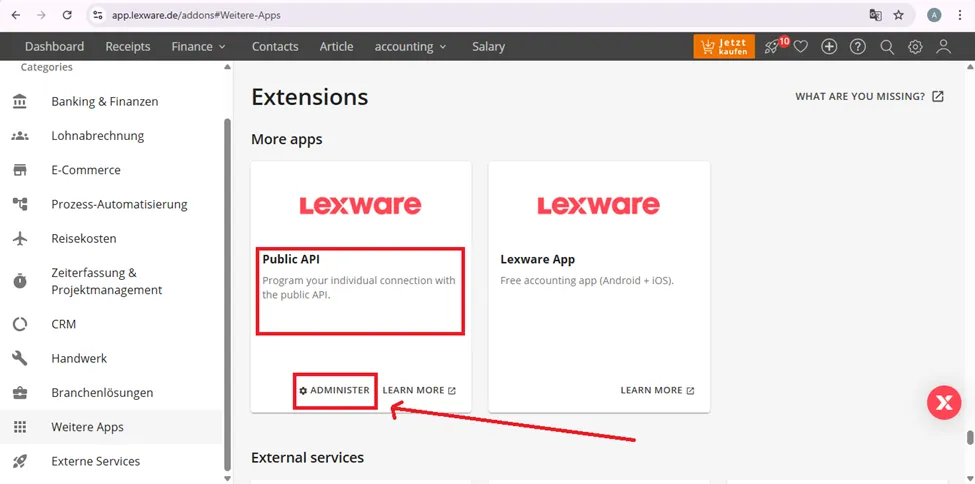
Task: Click the sidebar scroll-down arrow
Action: click(x=227, y=477)
